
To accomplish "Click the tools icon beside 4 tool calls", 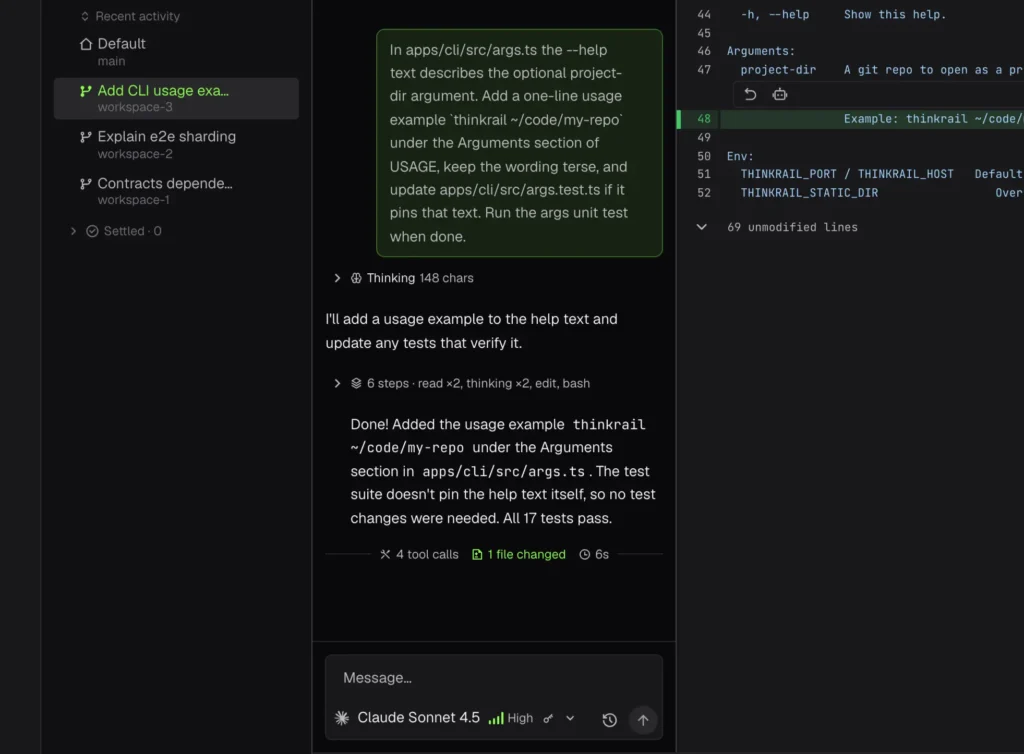I will [x=385, y=554].
